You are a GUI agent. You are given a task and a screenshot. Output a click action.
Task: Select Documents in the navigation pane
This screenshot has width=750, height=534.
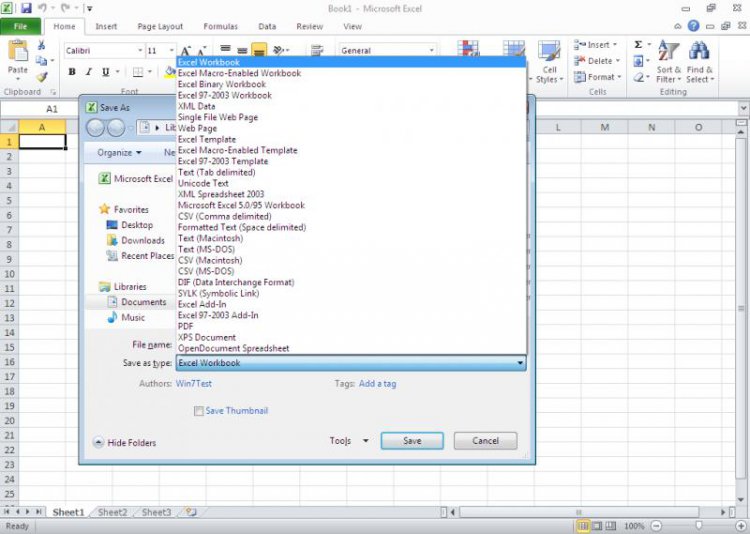[144, 302]
